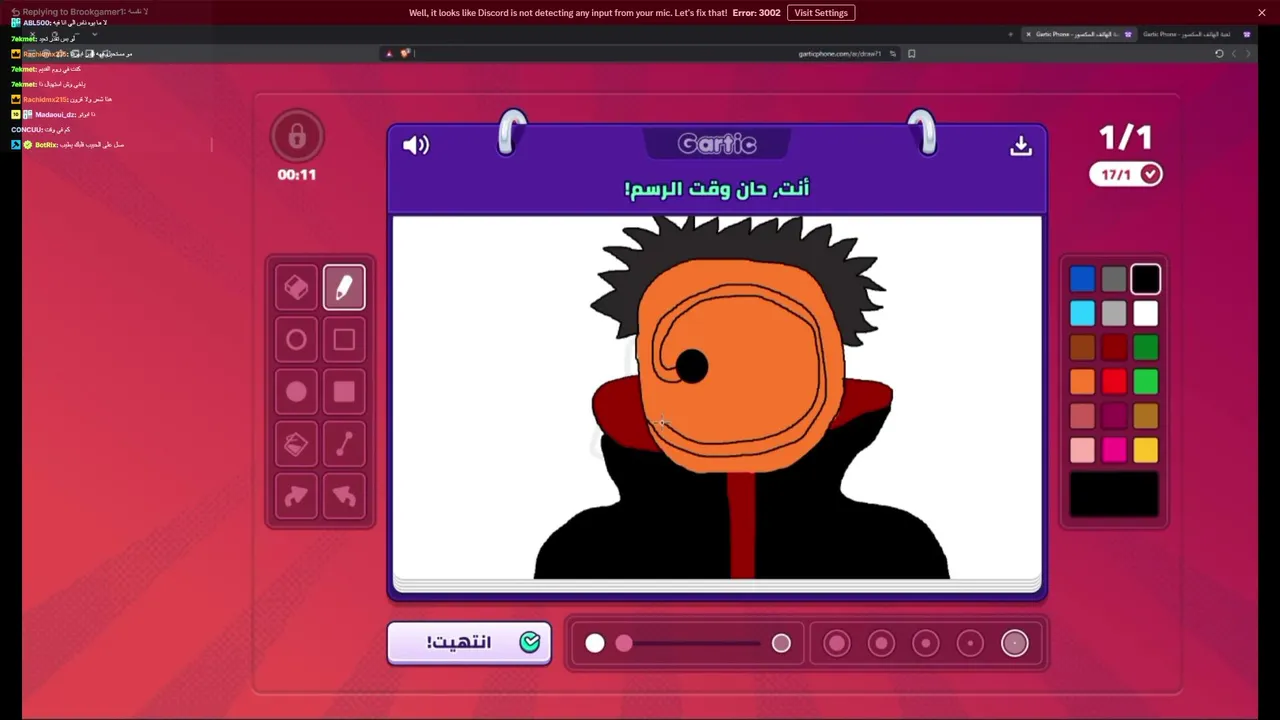Image resolution: width=1280 pixels, height=720 pixels.
Task: Choose the dark red color swatch
Action: [1114, 347]
